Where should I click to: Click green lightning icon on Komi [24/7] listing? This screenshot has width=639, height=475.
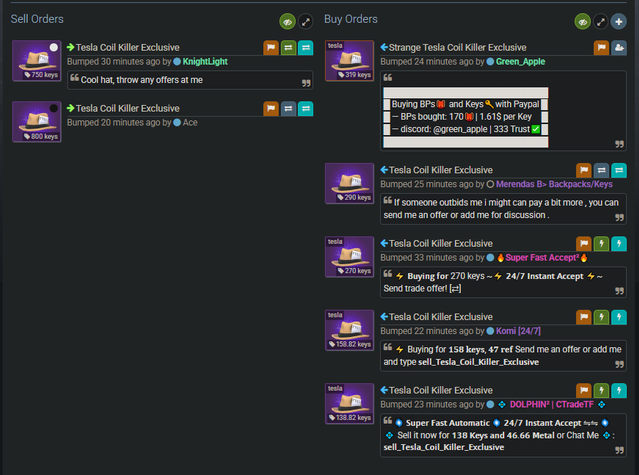pos(601,317)
